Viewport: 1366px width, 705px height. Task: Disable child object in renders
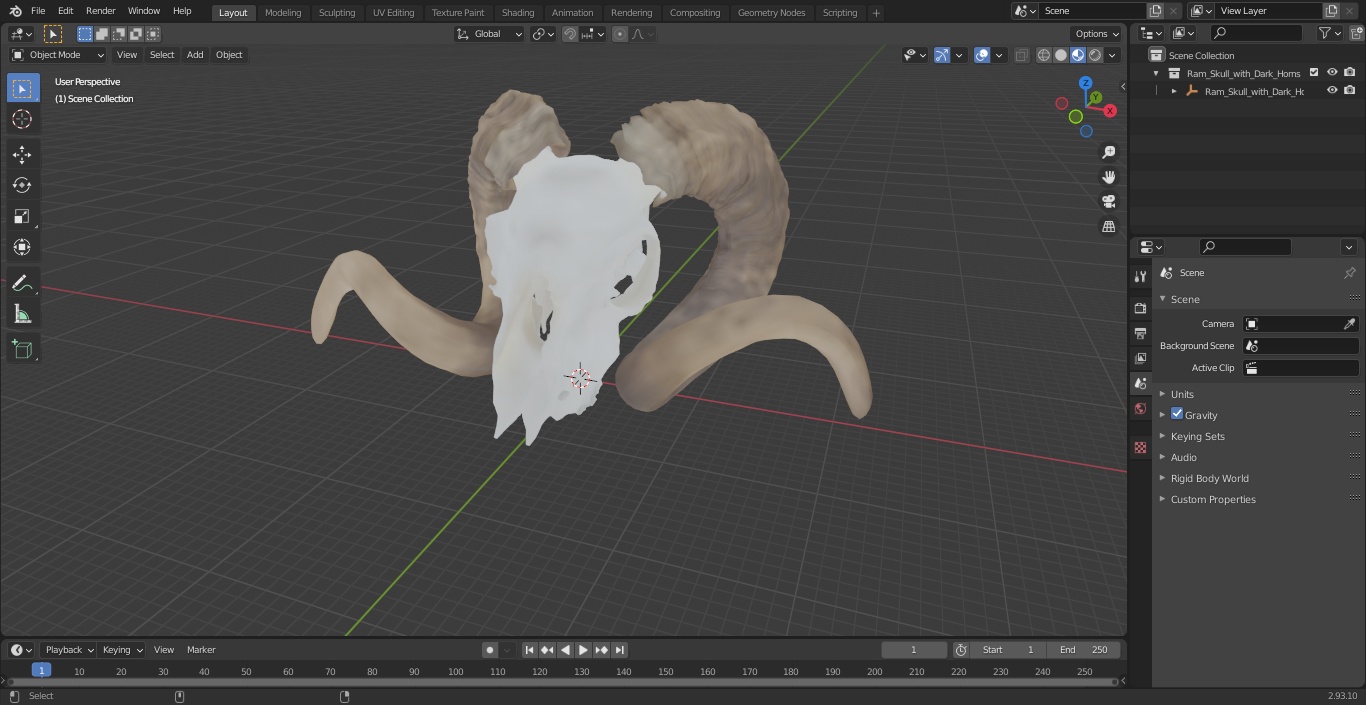(1350, 91)
